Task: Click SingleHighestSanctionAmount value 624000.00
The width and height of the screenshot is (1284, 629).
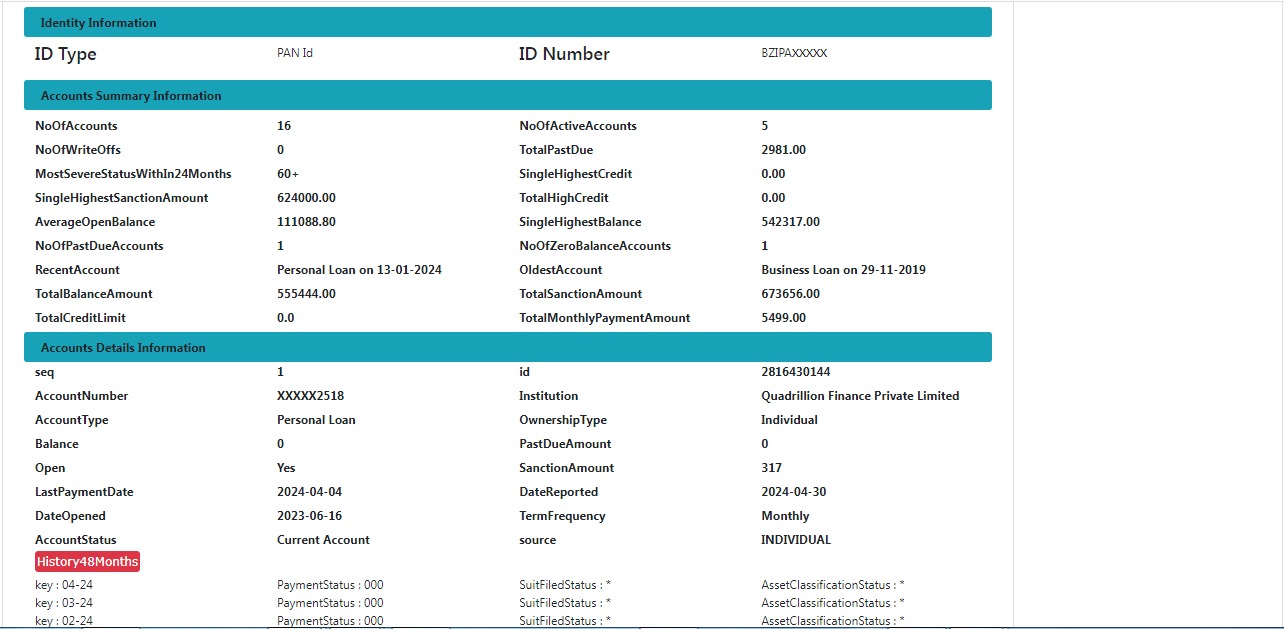Action: coord(306,198)
